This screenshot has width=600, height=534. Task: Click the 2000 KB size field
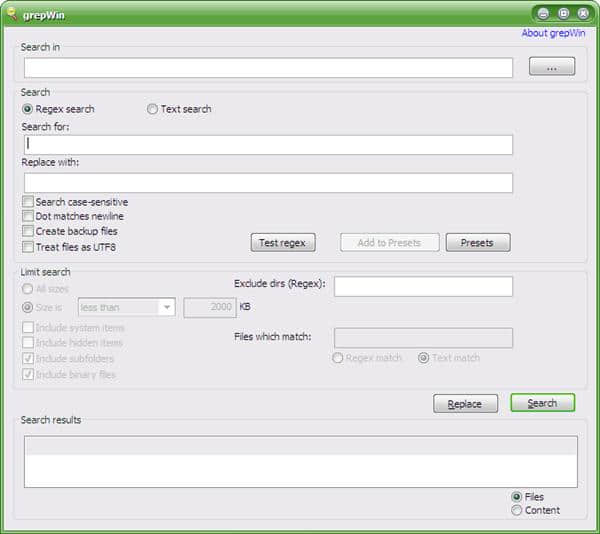210,307
